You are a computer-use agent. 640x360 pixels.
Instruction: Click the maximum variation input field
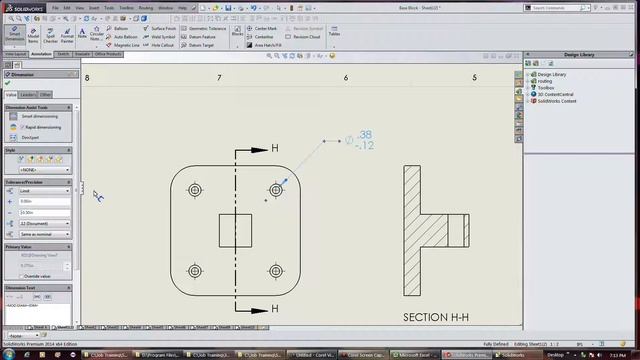[44, 202]
